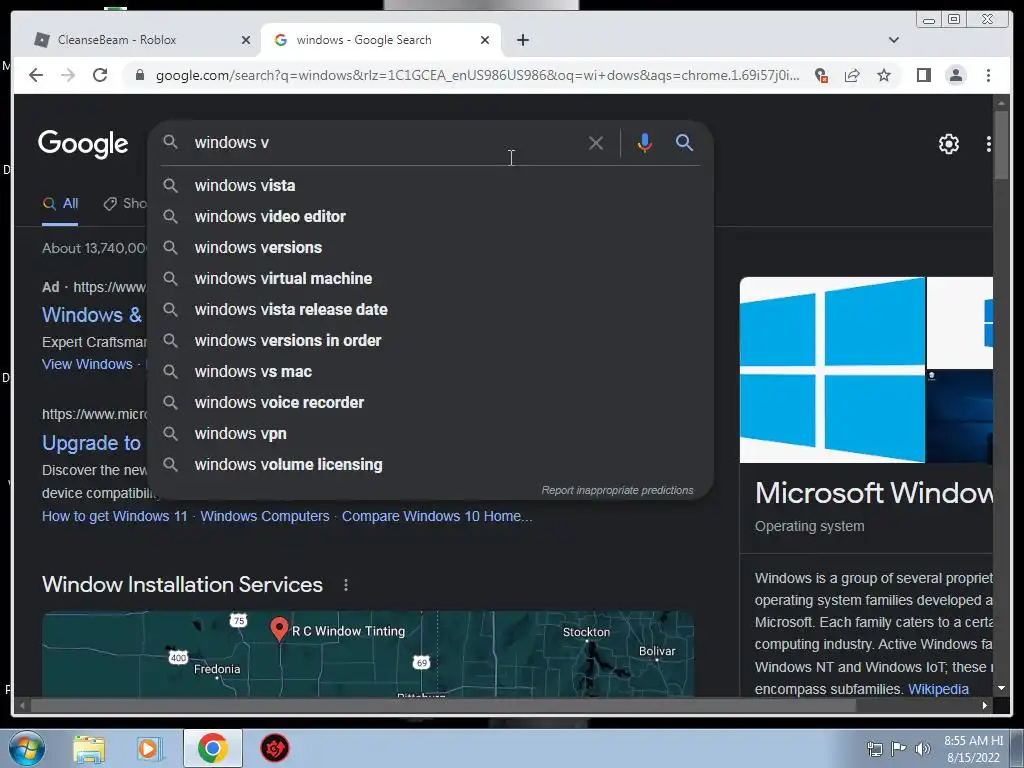Viewport: 1024px width, 768px height.
Task: Choose suggestion windows vista
Action: [430, 185]
